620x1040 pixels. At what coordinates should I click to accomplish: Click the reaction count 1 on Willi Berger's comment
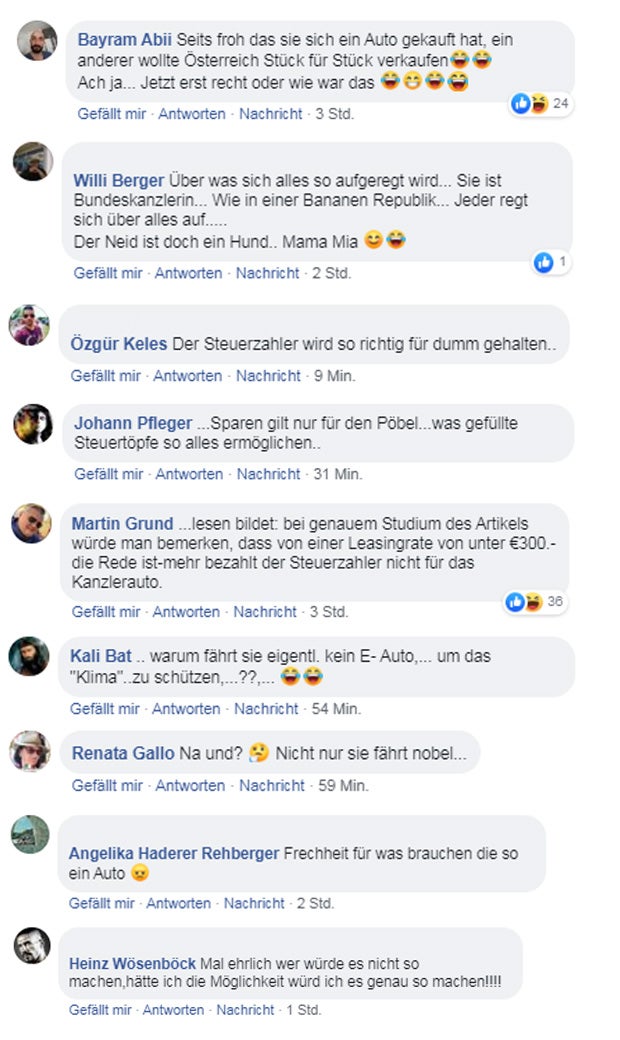563,261
